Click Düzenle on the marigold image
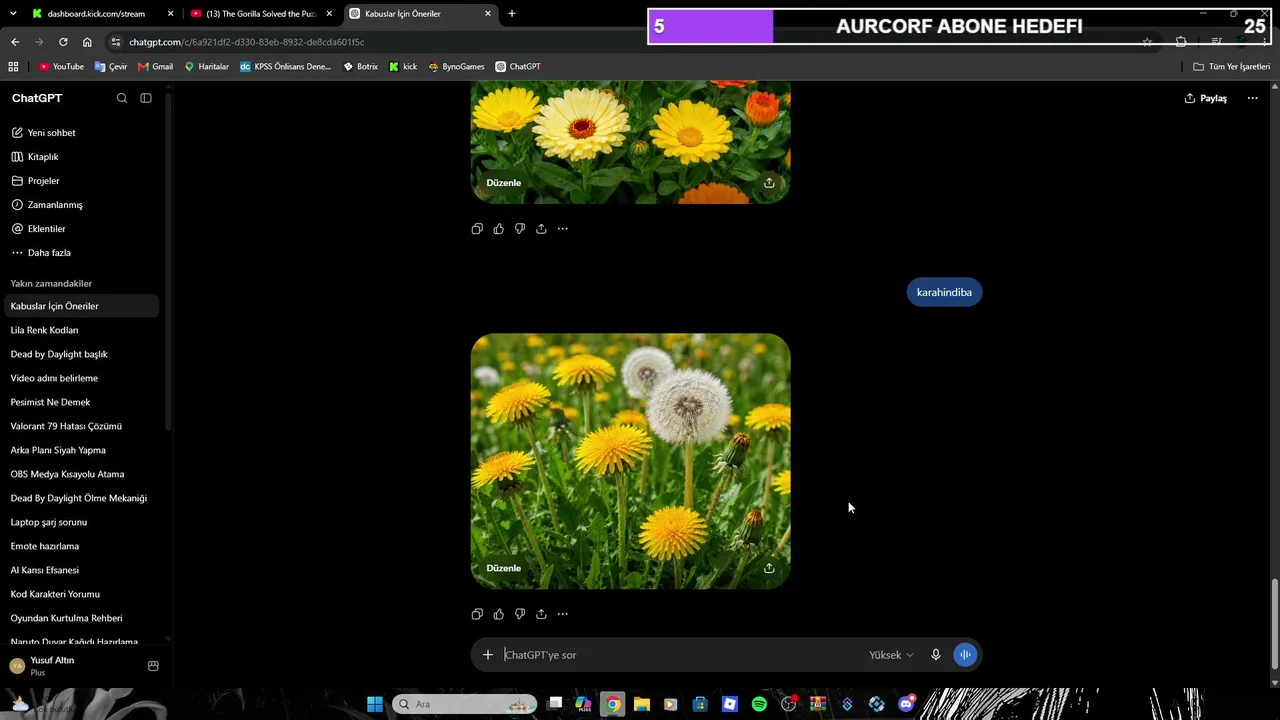 [504, 183]
